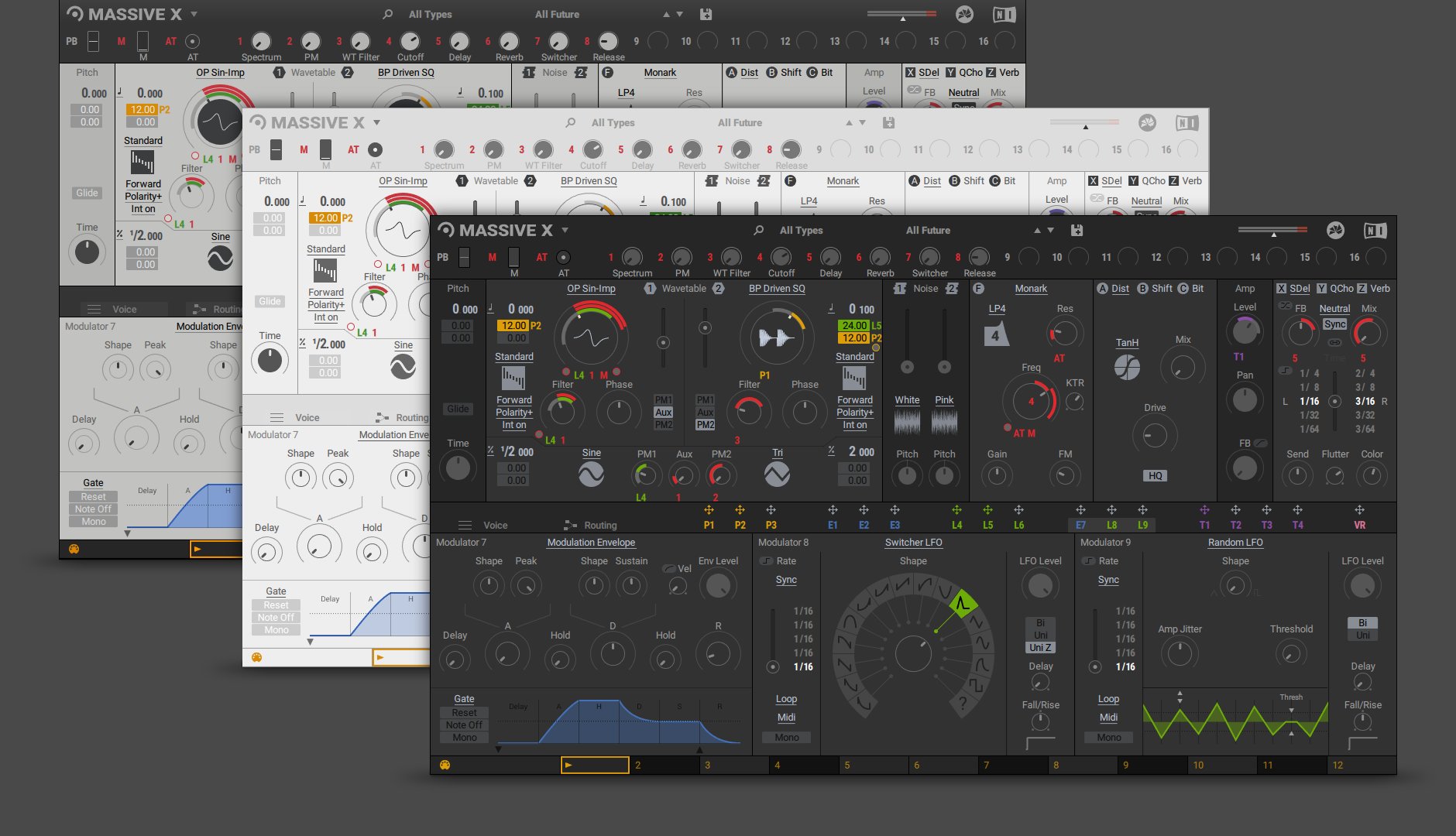The height and width of the screenshot is (836, 1456).
Task: Click the TanH distortion shape icon
Action: [x=1127, y=367]
